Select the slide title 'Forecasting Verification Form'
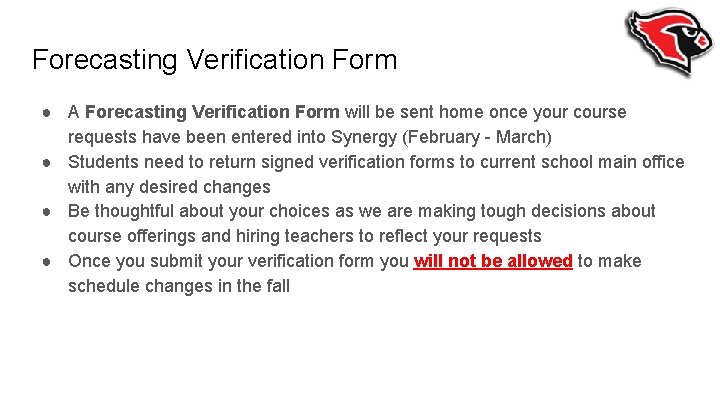The height and width of the screenshot is (405, 720). 214,60
